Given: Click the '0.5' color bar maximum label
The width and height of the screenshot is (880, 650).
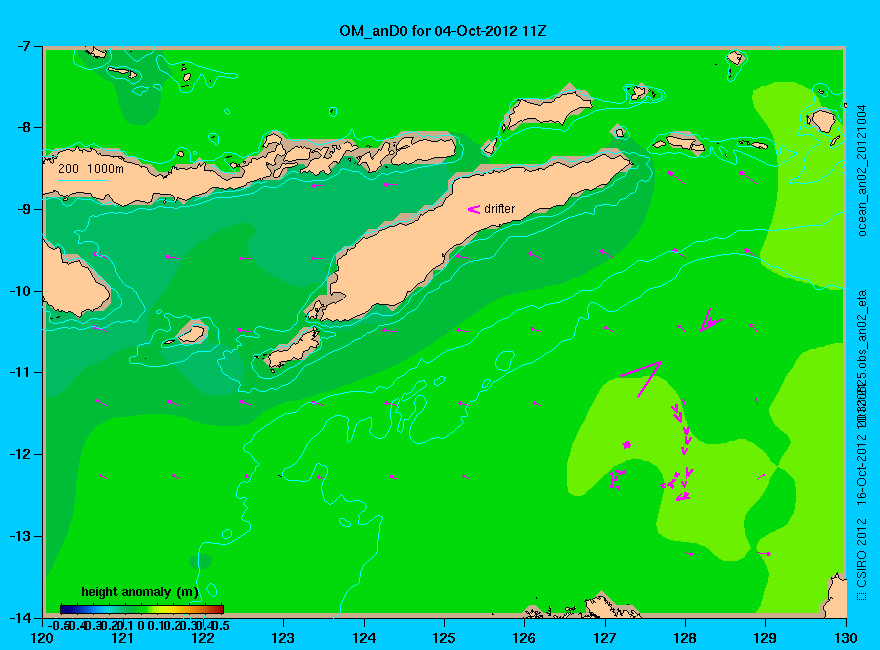Looking at the screenshot, I should (222, 625).
